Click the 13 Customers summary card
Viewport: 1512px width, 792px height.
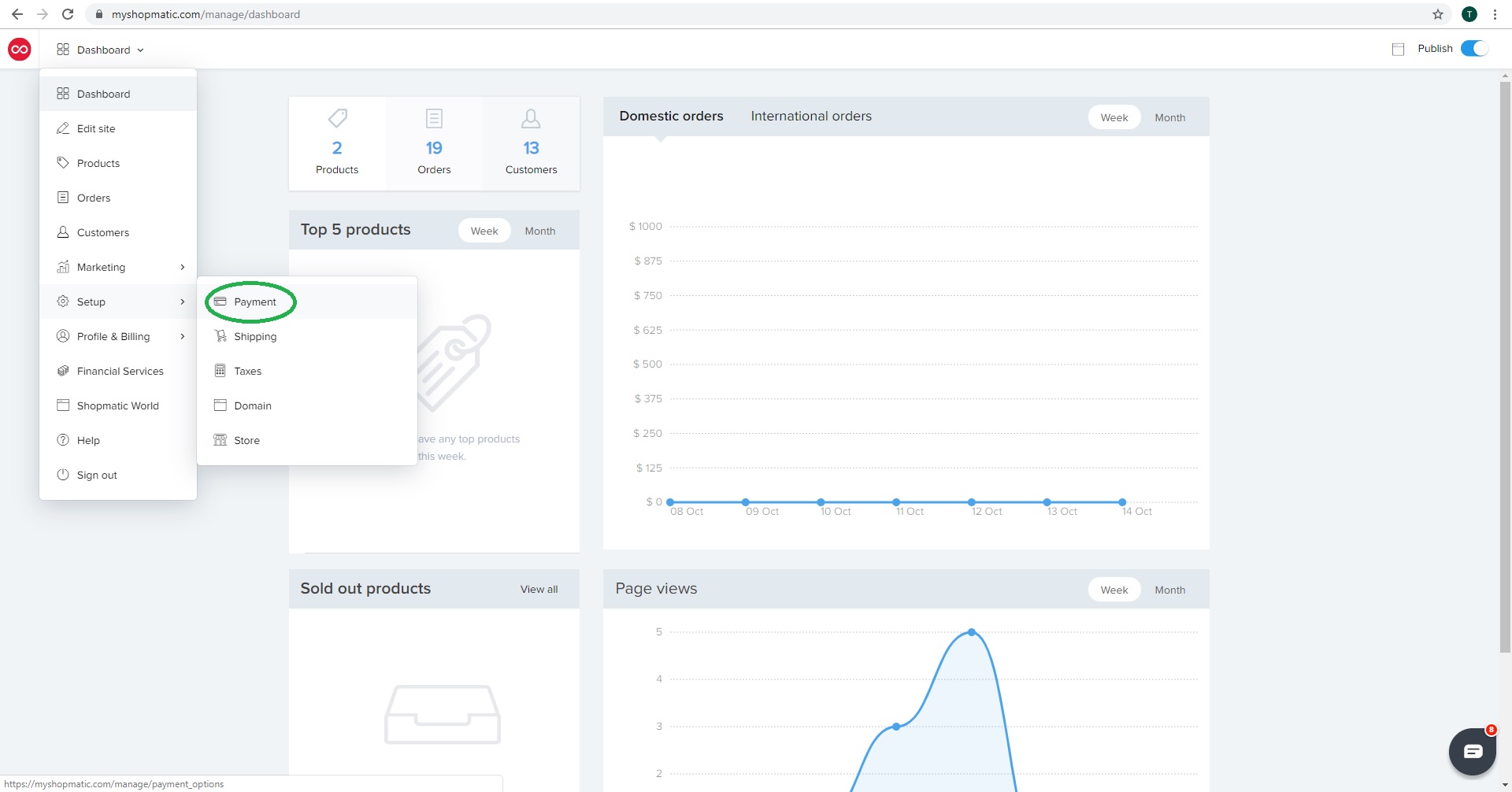pos(531,143)
